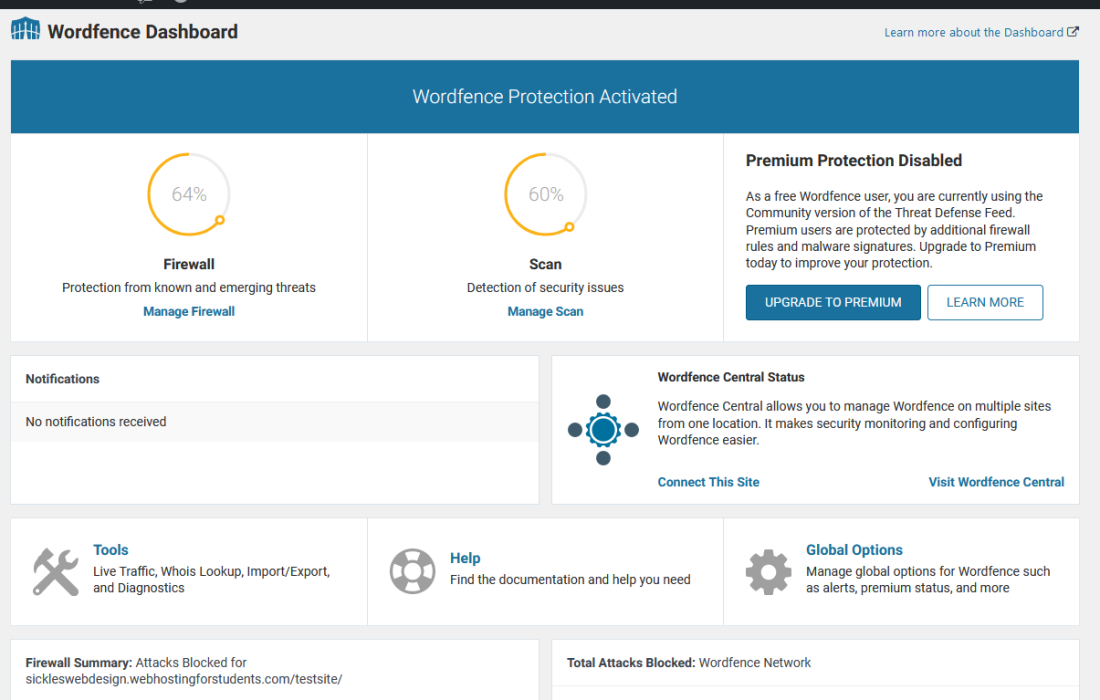Open Visit Wordfence Central link

pyautogui.click(x=996, y=482)
